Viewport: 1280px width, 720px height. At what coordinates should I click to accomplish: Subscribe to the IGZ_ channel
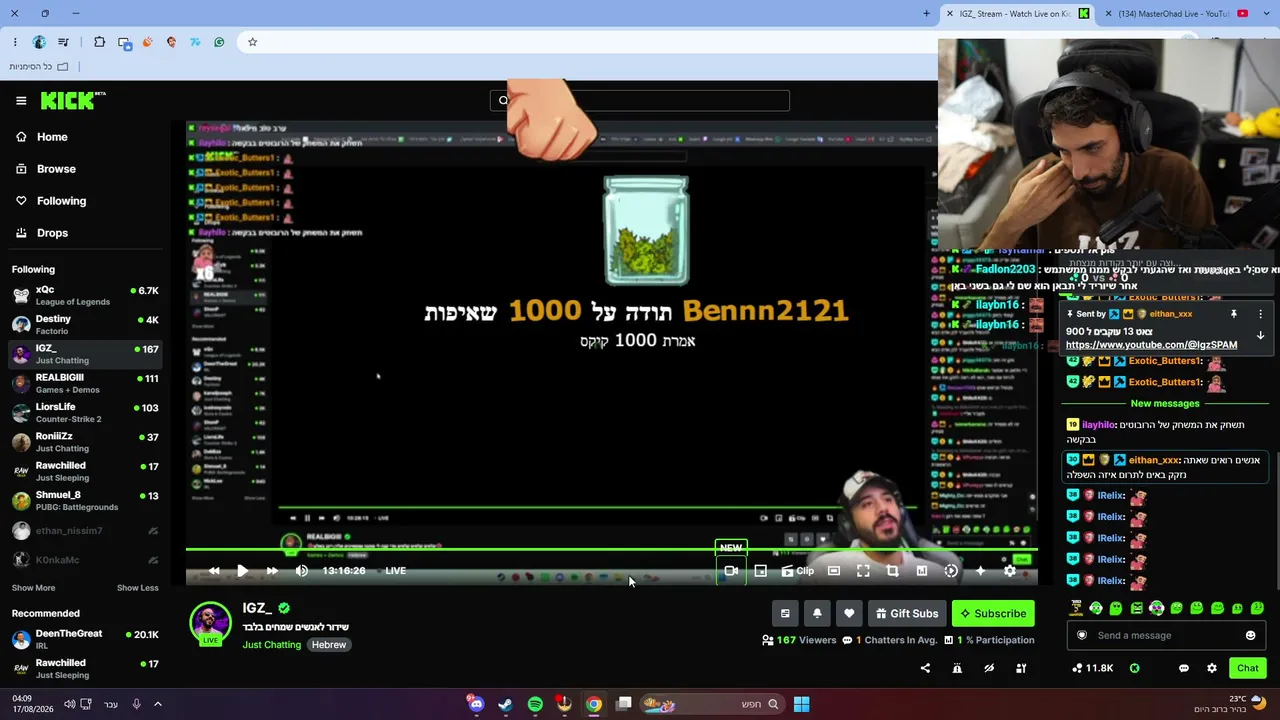(993, 614)
